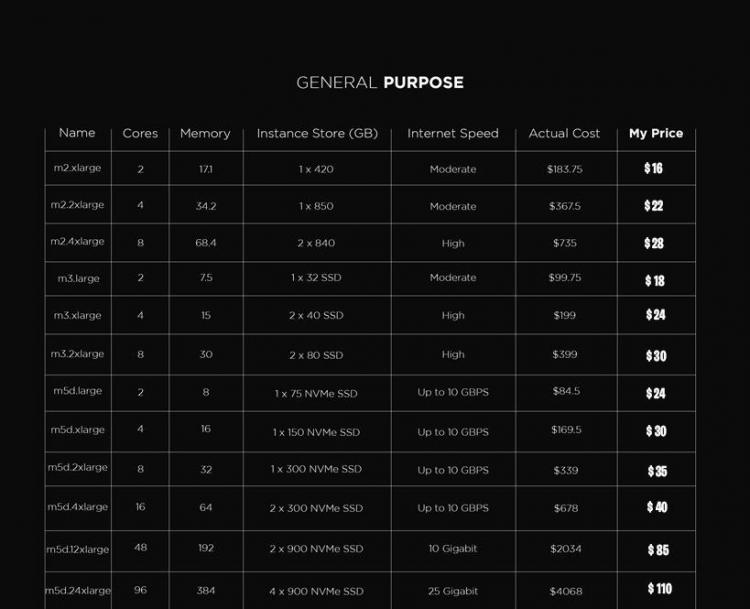Click the 1 x 32 SSD storage cell

tap(316, 278)
